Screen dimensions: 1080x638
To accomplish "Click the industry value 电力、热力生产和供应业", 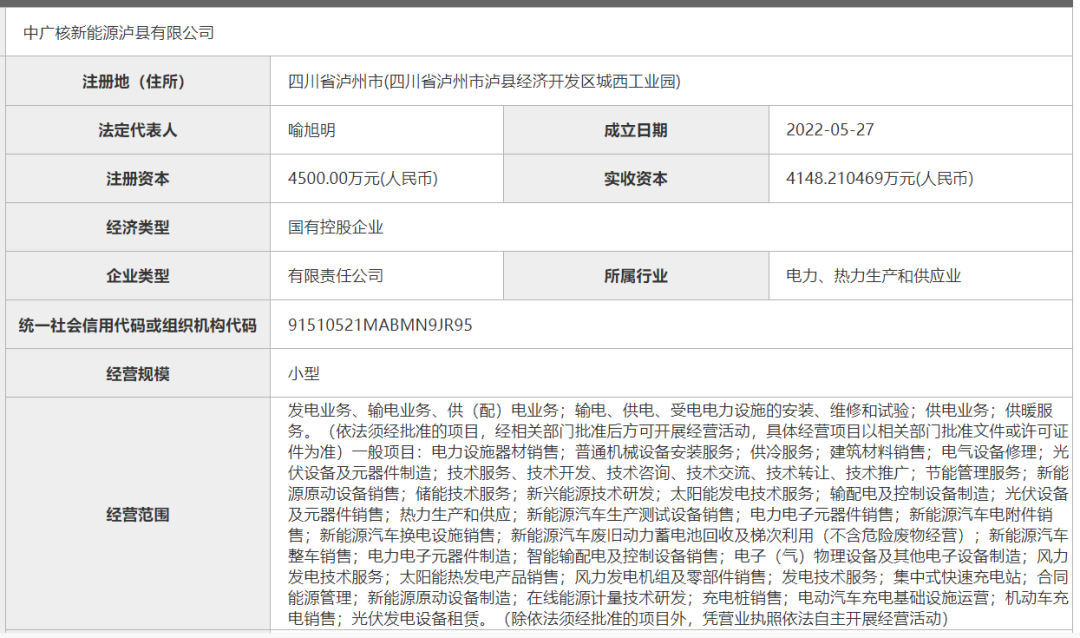I will (873, 277).
